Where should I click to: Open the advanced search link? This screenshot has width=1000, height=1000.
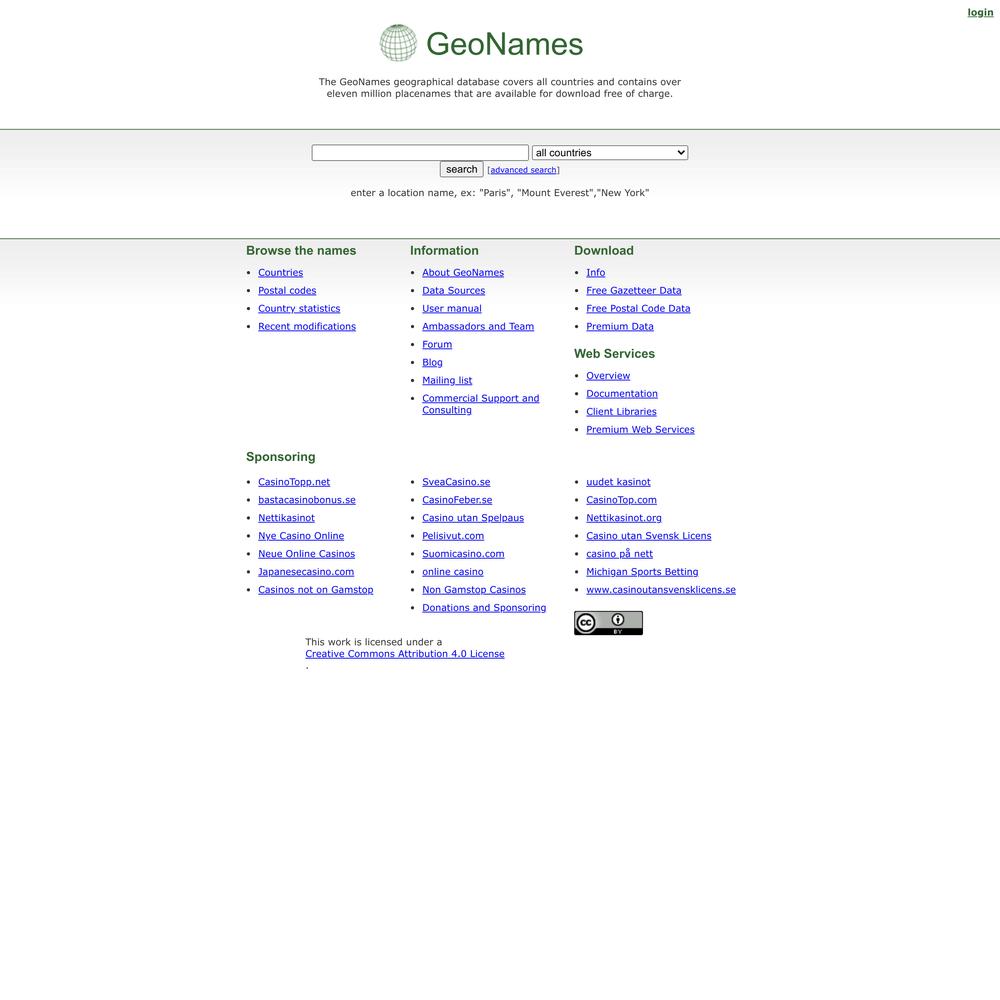(523, 170)
